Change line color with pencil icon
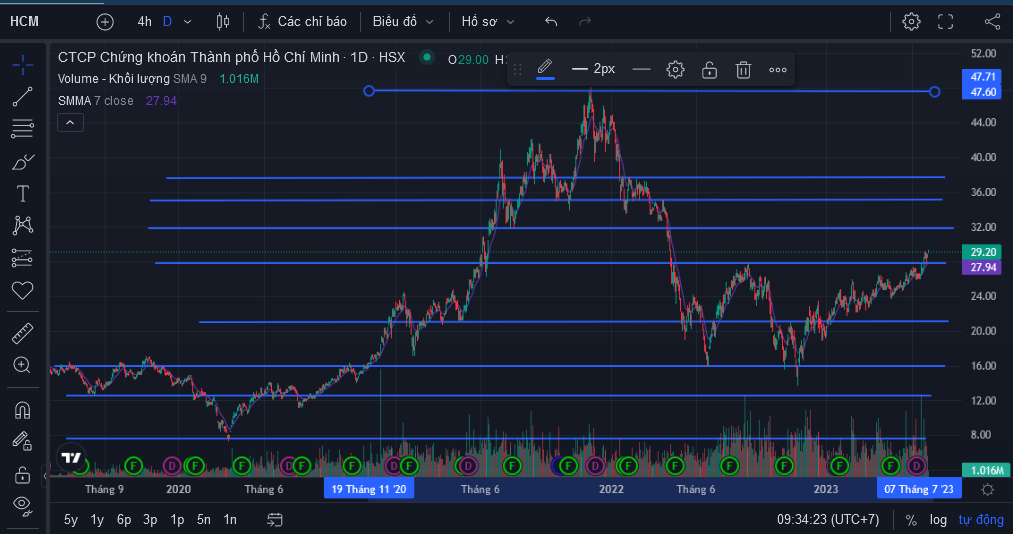 [x=545, y=68]
